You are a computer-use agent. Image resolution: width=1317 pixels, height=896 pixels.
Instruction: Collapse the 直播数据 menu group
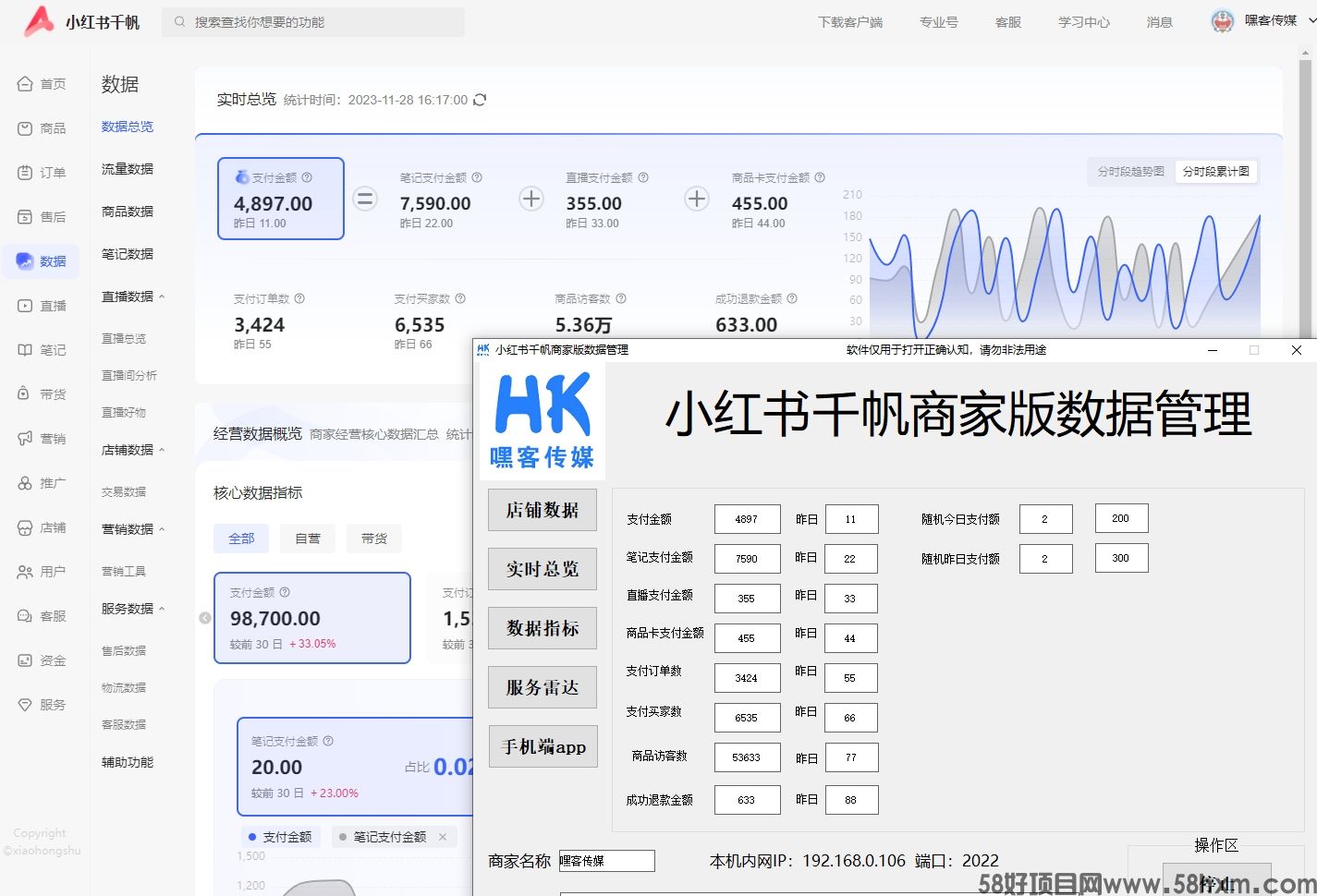pyautogui.click(x=162, y=297)
